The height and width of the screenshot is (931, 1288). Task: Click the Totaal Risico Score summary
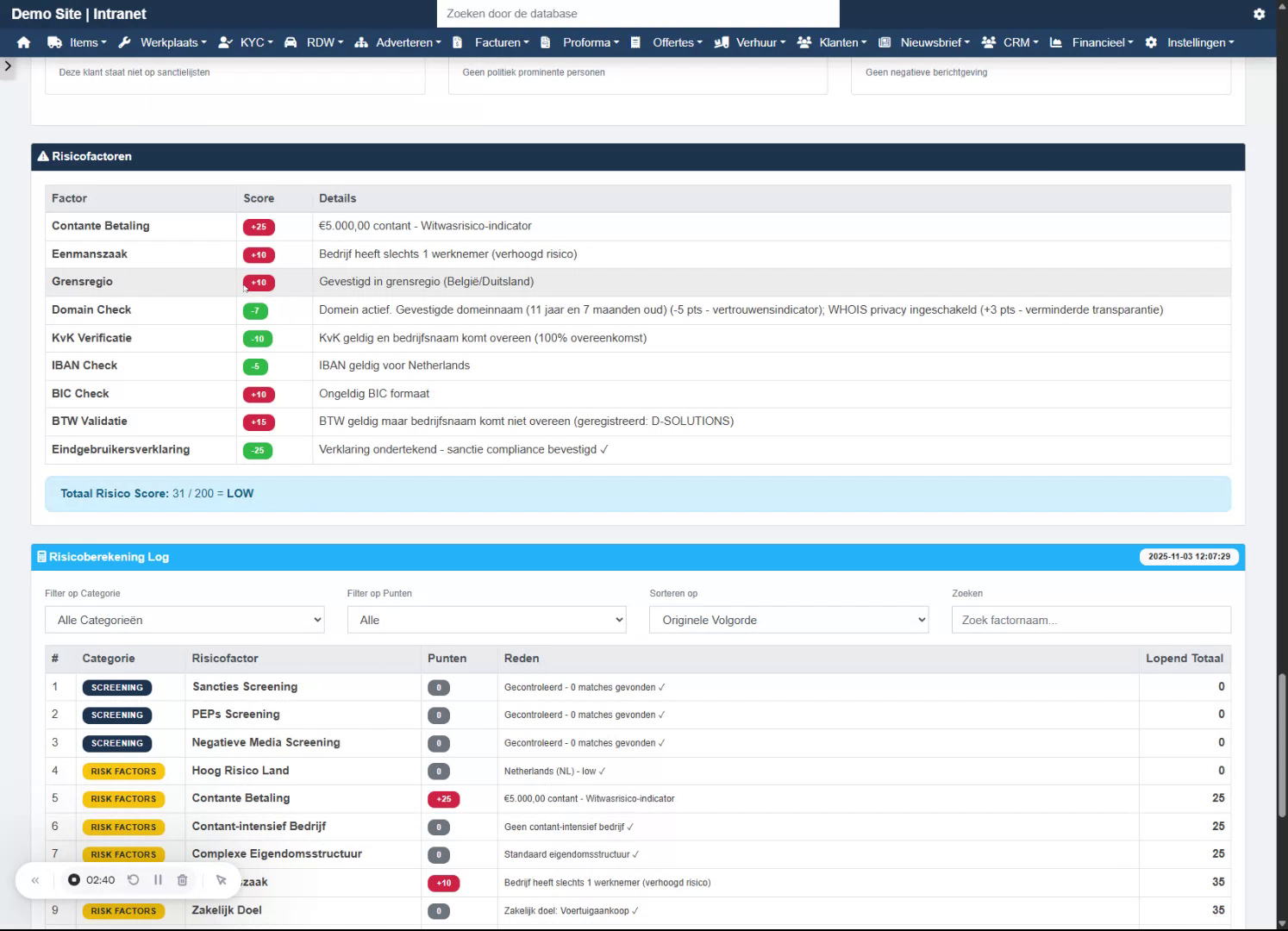click(638, 494)
